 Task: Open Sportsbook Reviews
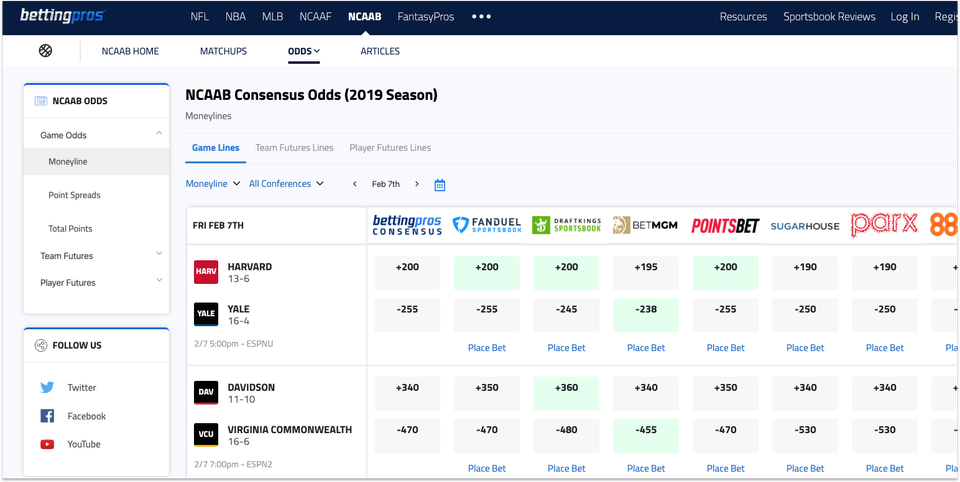pyautogui.click(x=830, y=17)
